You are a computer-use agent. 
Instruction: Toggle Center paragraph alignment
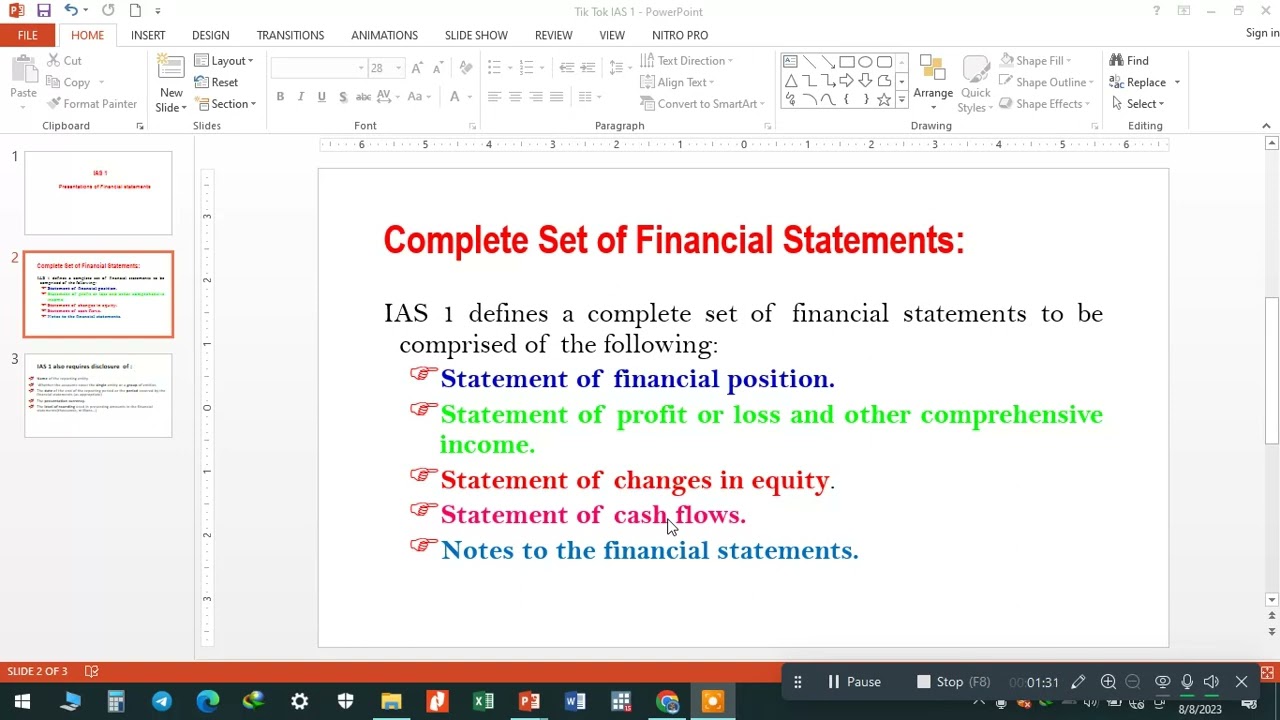coord(515,97)
